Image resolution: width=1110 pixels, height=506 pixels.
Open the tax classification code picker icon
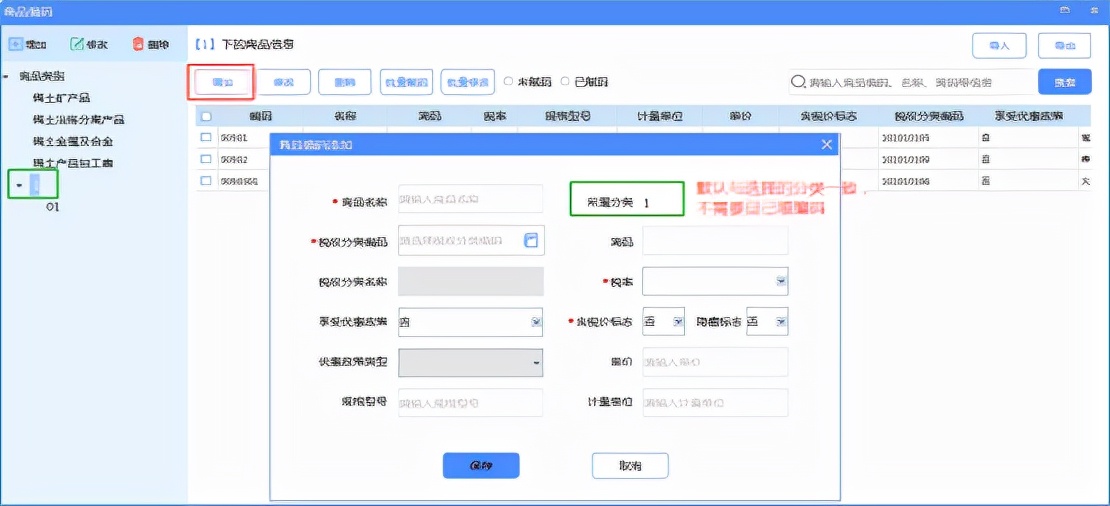(x=531, y=241)
